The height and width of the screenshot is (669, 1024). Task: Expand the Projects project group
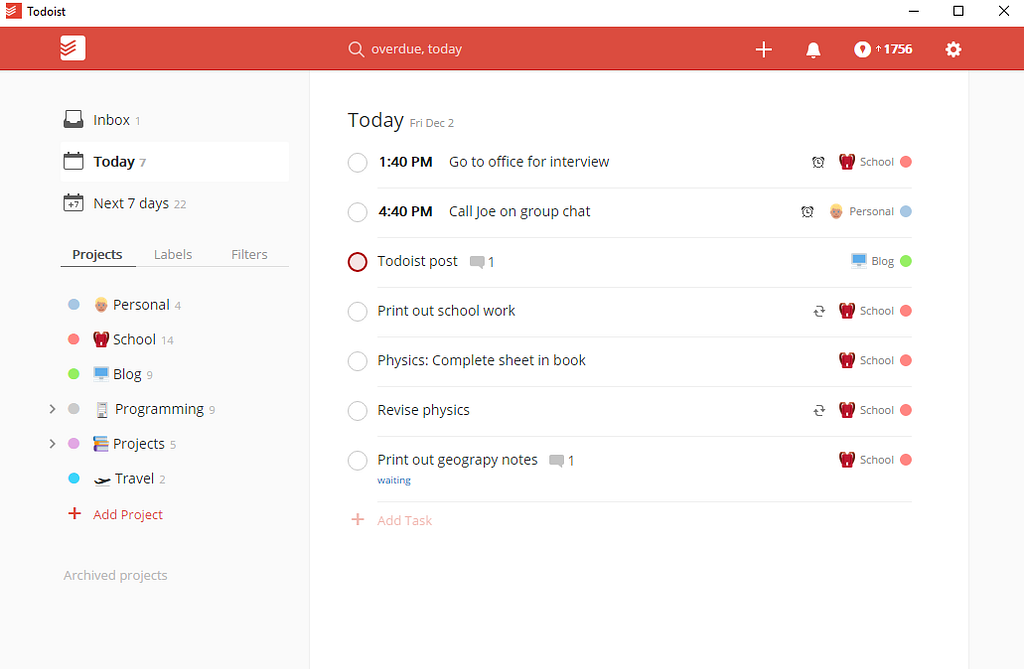52,443
